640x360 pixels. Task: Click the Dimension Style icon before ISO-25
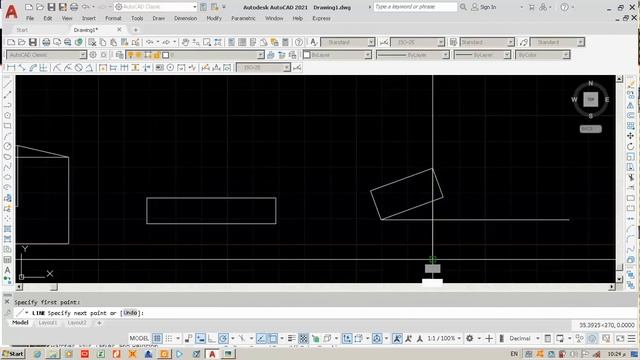pyautogui.click(x=384, y=42)
